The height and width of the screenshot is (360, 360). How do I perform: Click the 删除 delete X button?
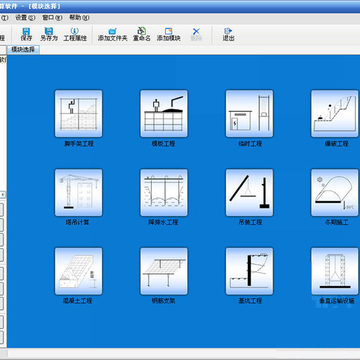196,34
